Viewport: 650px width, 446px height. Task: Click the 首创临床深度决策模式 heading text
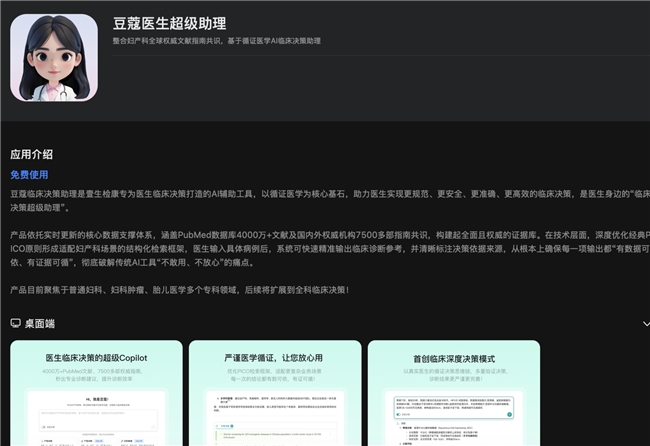[453, 357]
